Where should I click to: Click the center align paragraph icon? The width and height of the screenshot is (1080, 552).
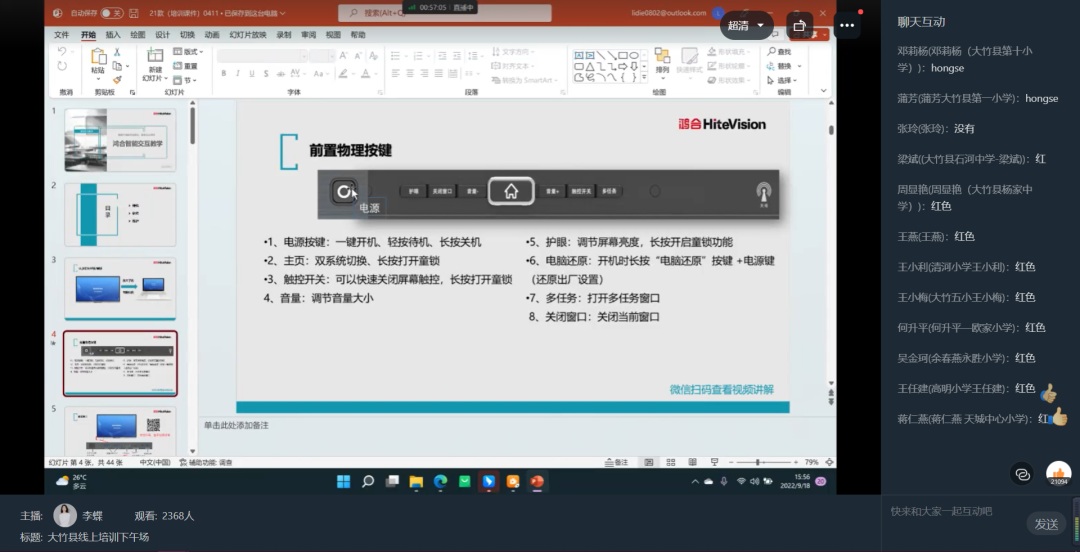(x=410, y=74)
